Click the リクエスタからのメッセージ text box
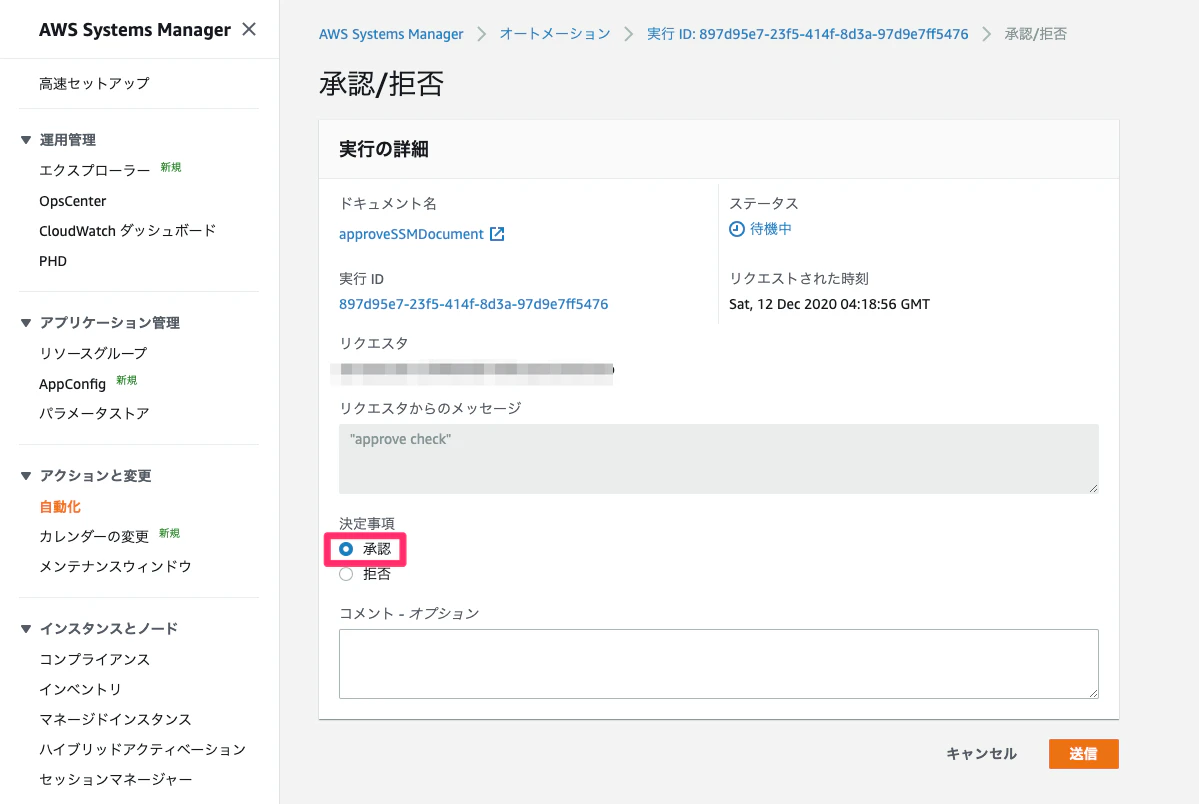This screenshot has height=804, width=1199. click(x=719, y=459)
